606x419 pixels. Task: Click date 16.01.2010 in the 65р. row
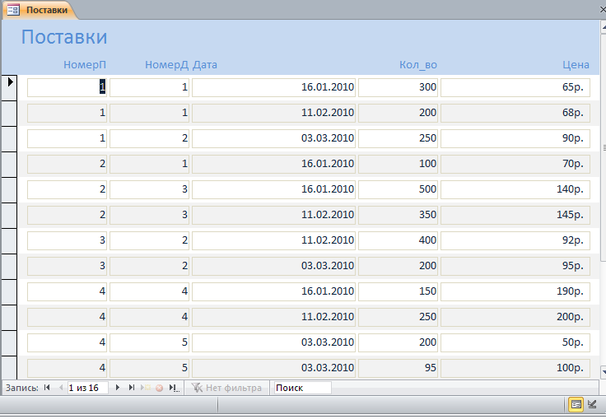coord(274,87)
